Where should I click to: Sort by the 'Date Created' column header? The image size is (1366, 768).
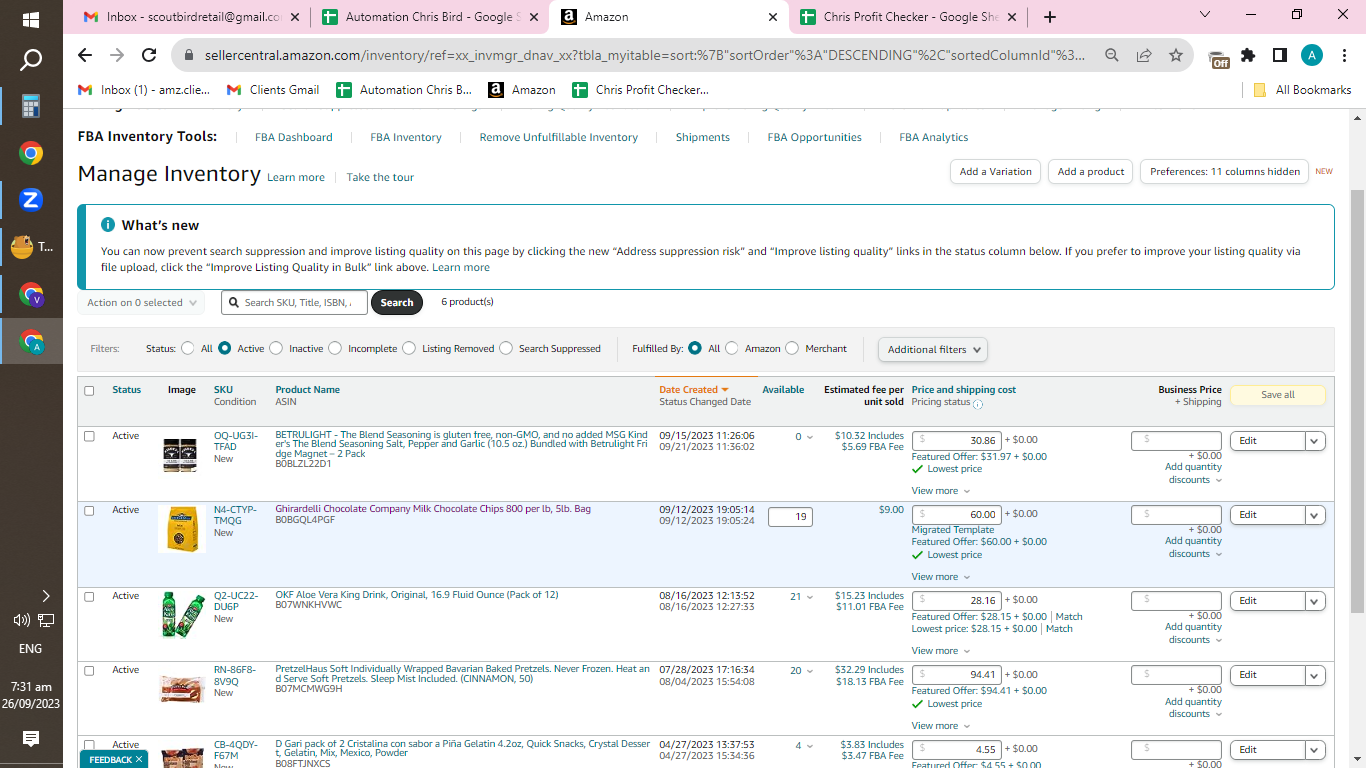coord(693,390)
